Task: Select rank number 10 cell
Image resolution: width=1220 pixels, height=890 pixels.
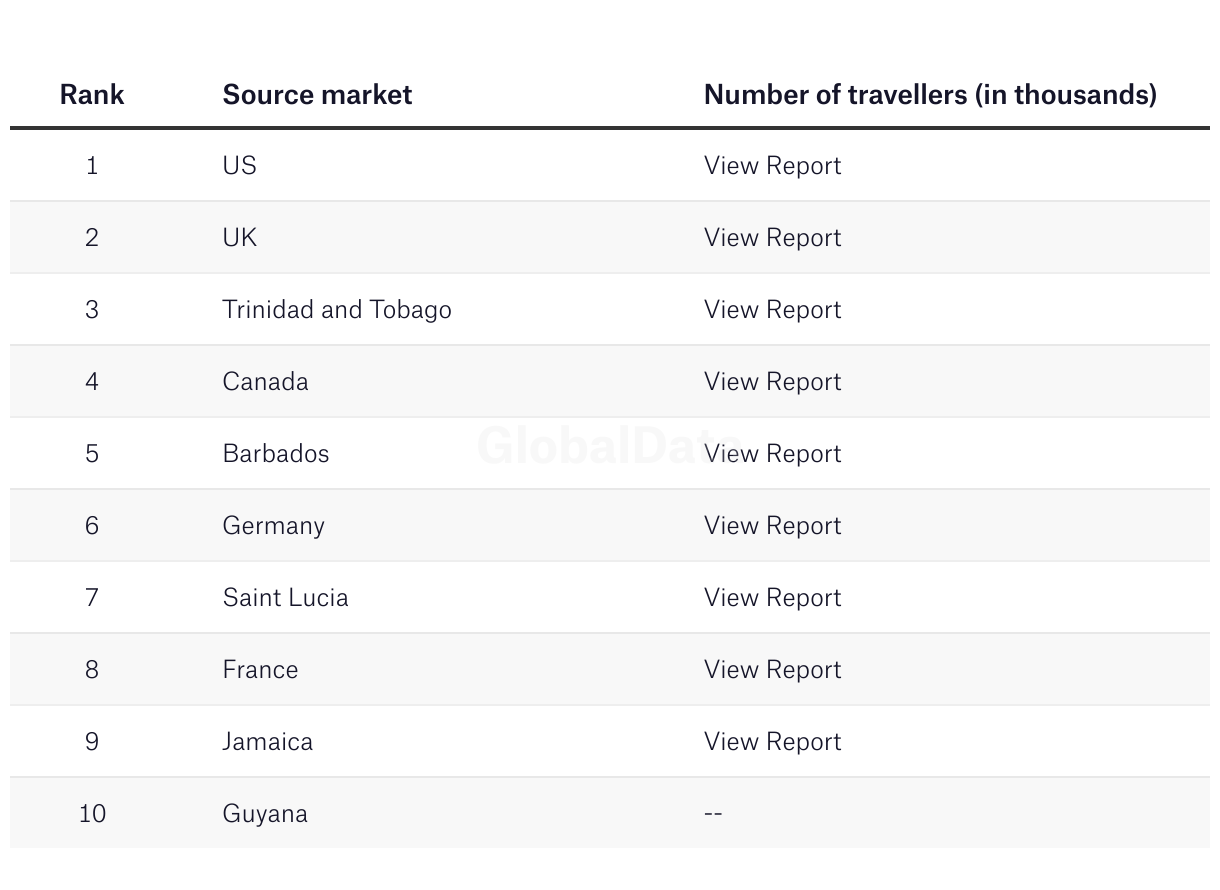Action: click(92, 814)
